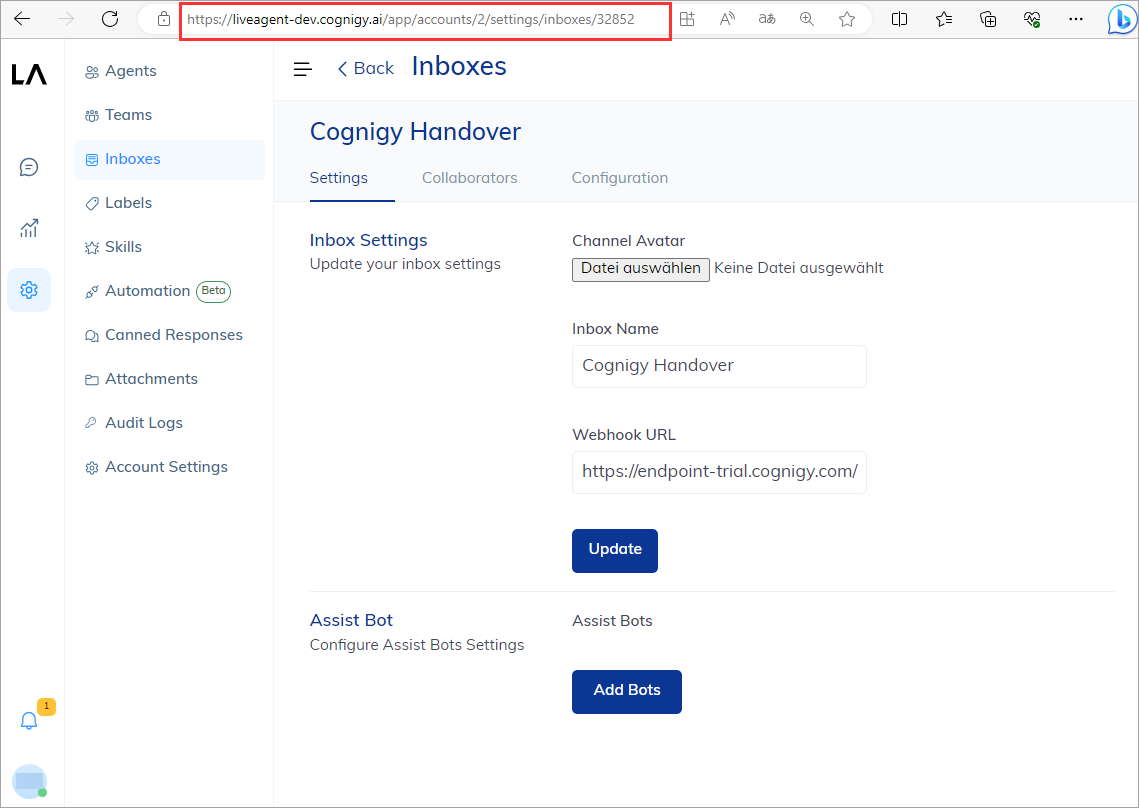Select Inboxes in the sidebar
The height and width of the screenshot is (808, 1139).
(169, 159)
